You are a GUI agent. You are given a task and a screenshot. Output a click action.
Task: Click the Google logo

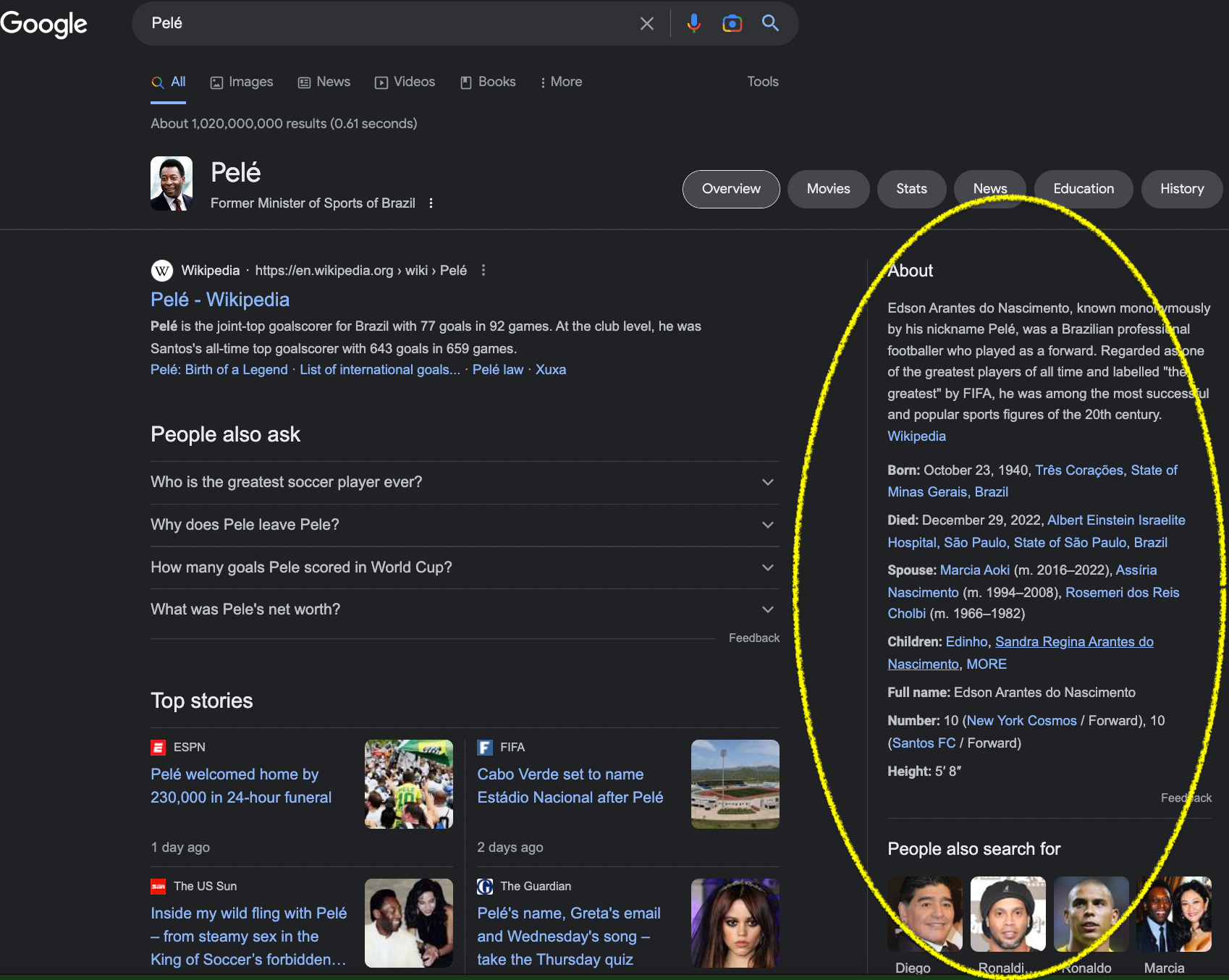[x=43, y=24]
